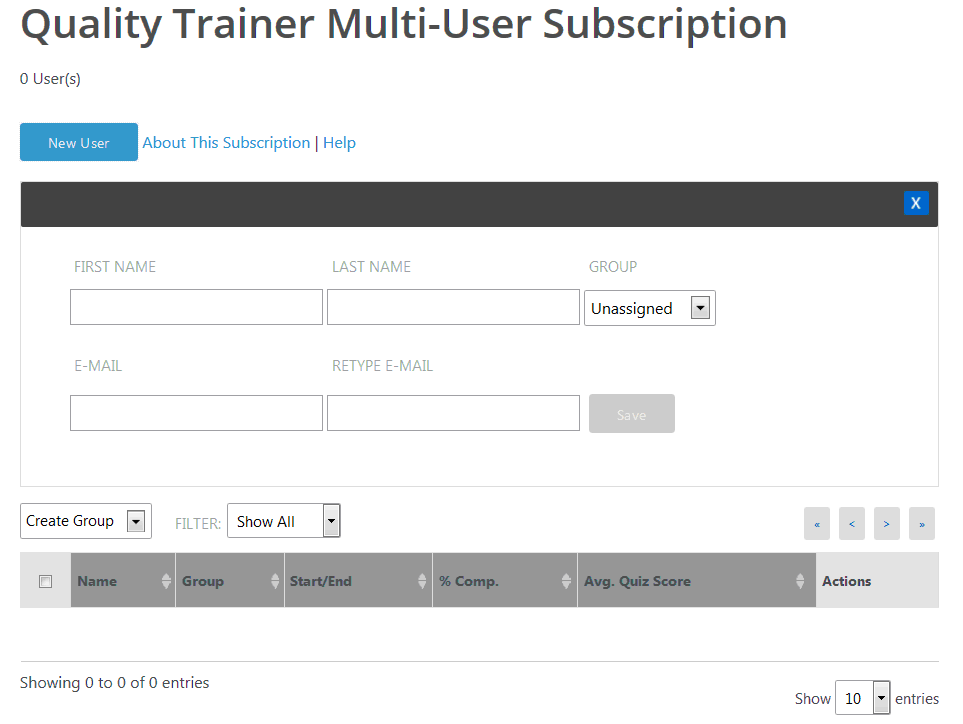
Task: Click the Save button
Action: 631,414
